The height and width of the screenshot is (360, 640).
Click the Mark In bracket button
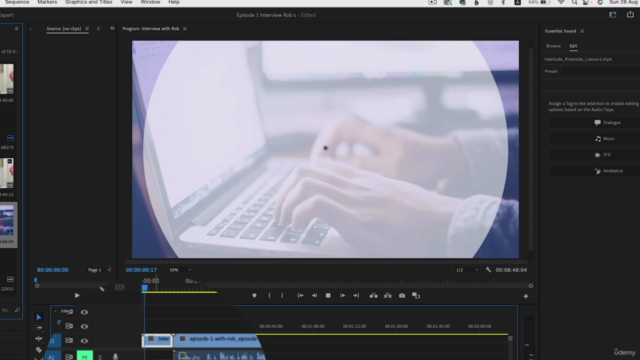(x=269, y=296)
